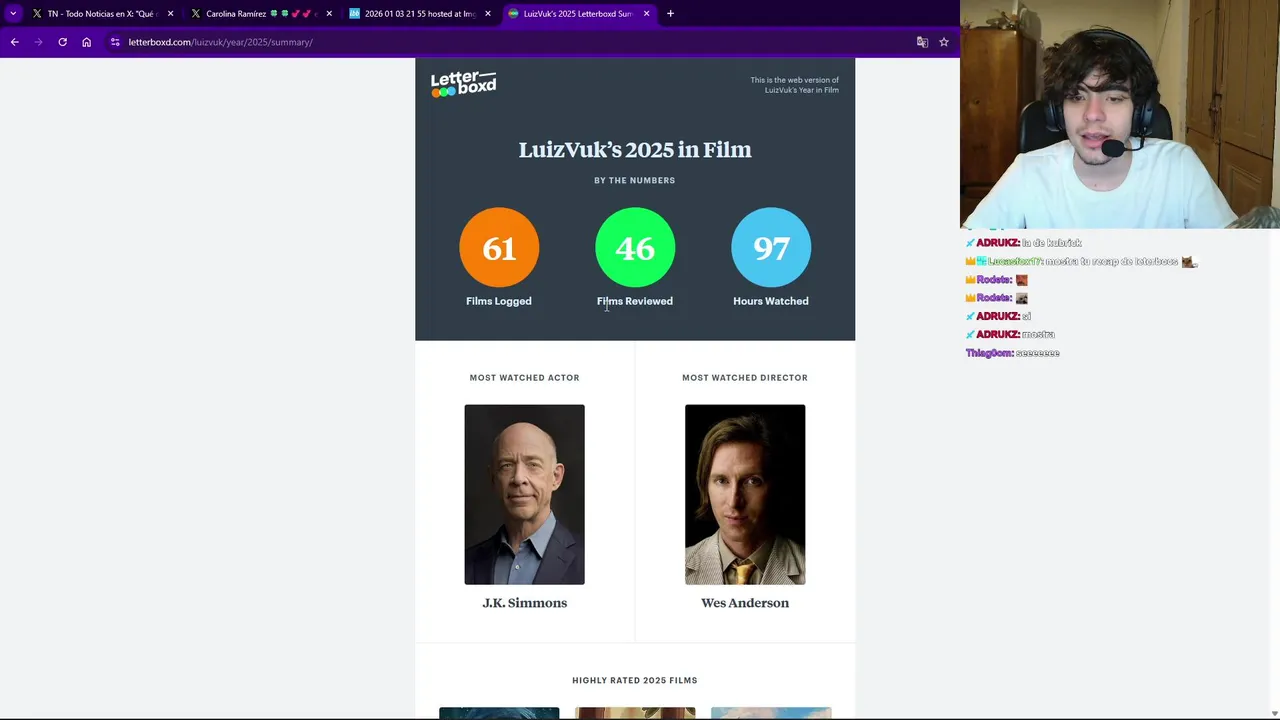Click the 'MOST WATCHED DIRECTOR' heading
This screenshot has height=720, width=1280.
click(745, 378)
